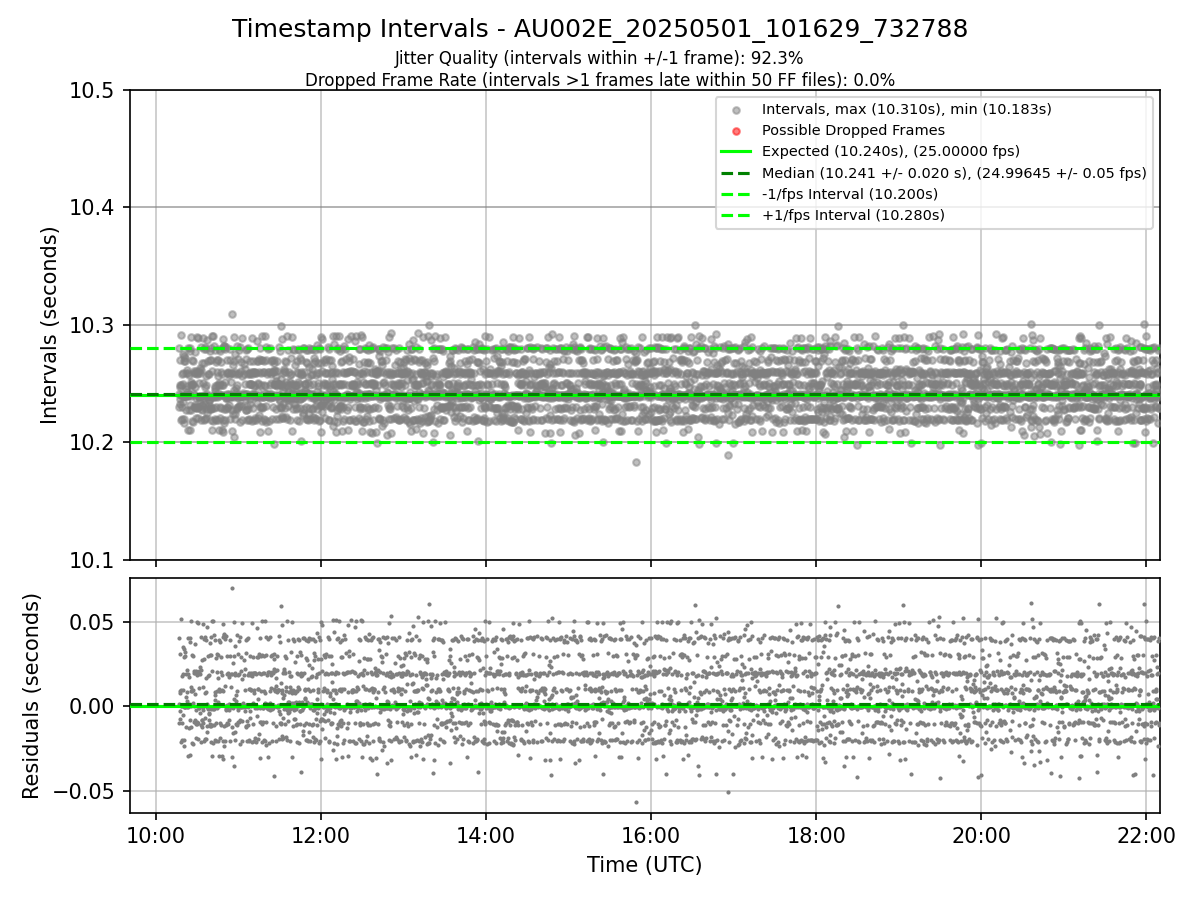Click the "Intervals (seconds)" y-axis label

pos(50,325)
